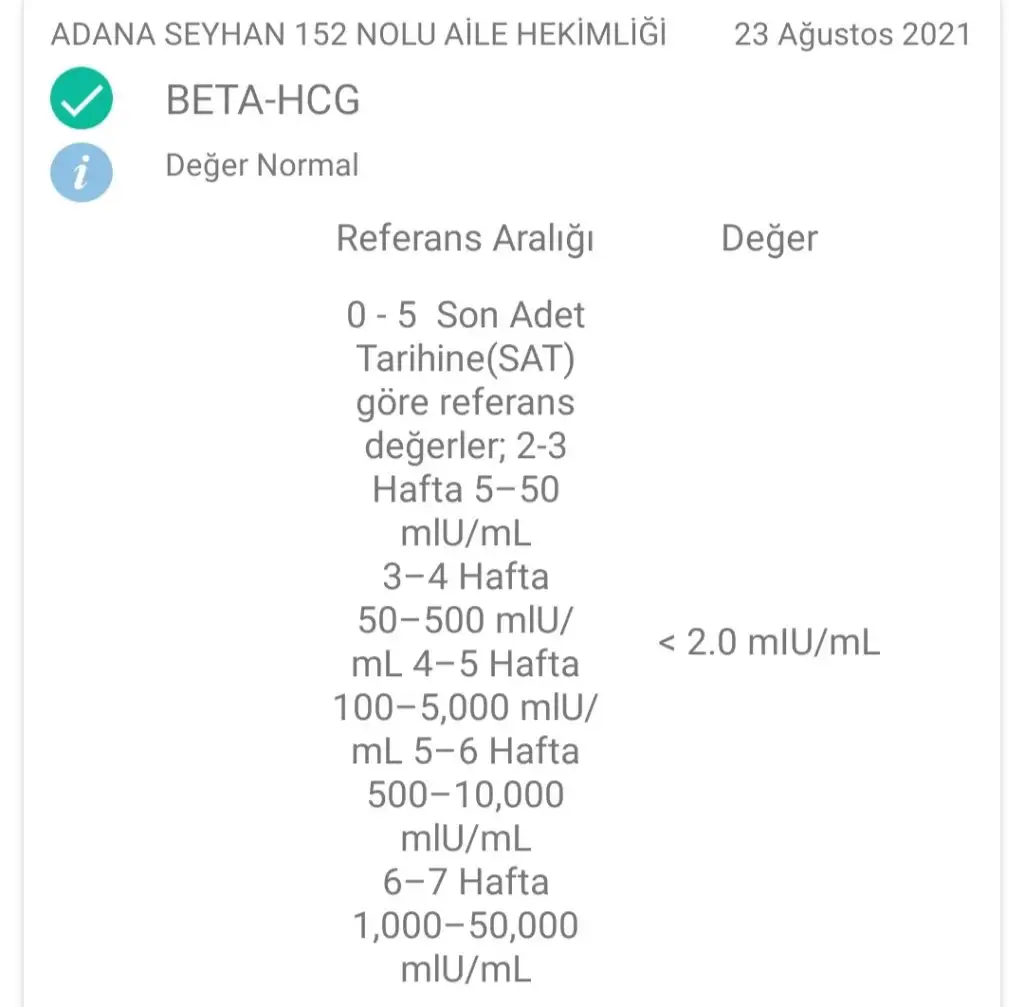Click the "Referans Aralığı" column header
The width and height of the screenshot is (1024, 1007).
465,239
